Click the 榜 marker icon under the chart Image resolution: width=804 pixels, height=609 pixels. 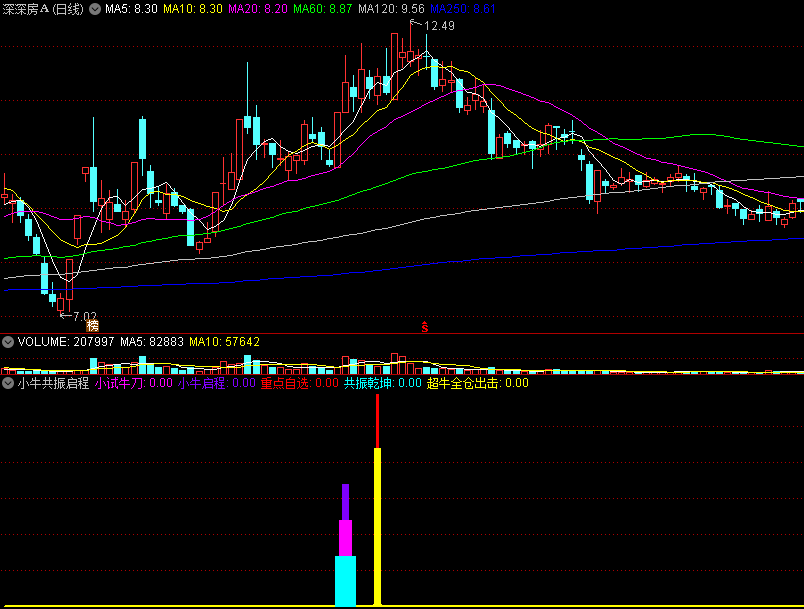92,326
